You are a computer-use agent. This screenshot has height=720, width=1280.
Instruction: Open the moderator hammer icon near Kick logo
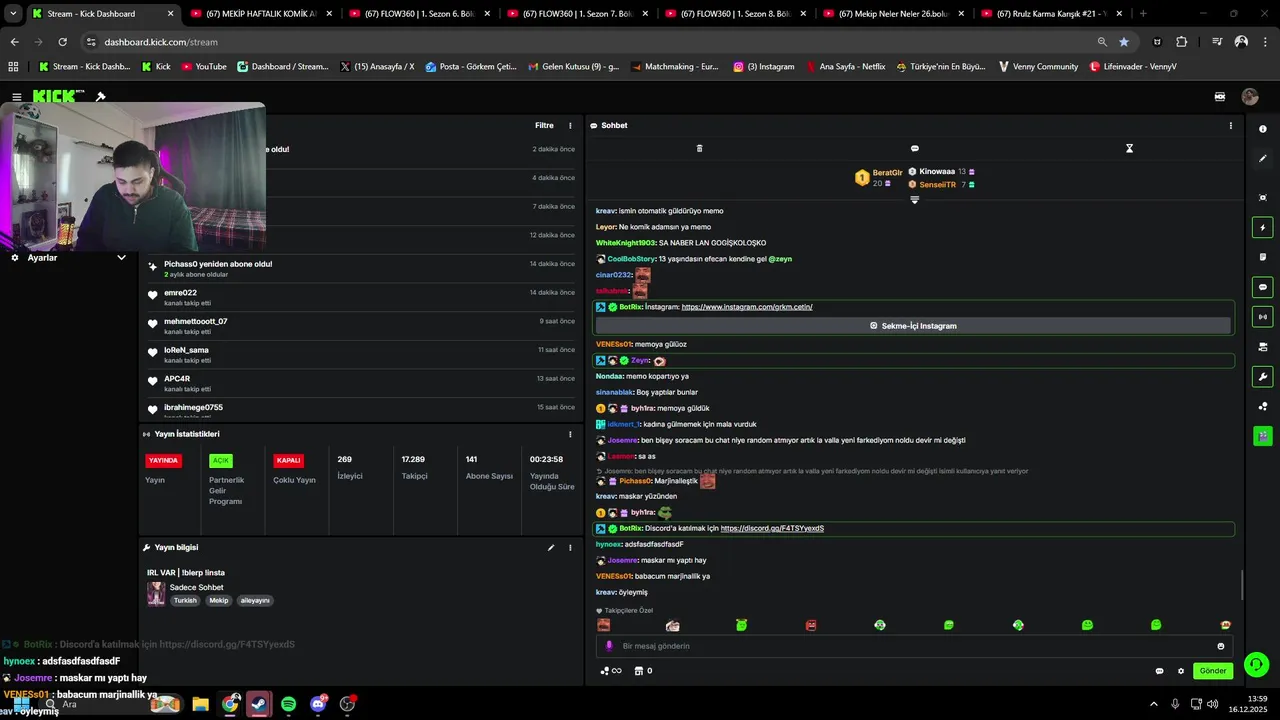(100, 97)
